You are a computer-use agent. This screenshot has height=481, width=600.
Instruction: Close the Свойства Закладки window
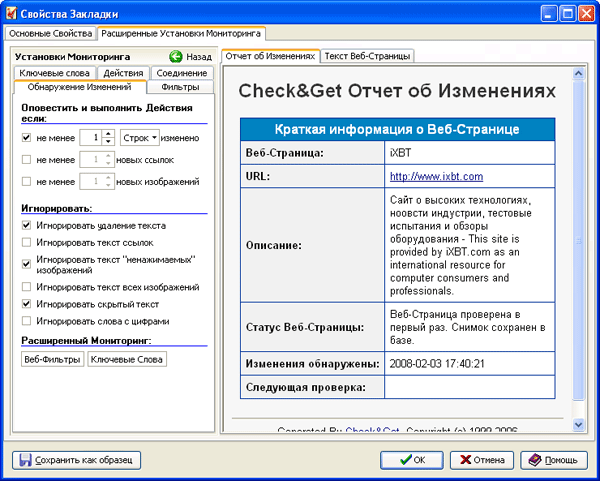(x=586, y=14)
